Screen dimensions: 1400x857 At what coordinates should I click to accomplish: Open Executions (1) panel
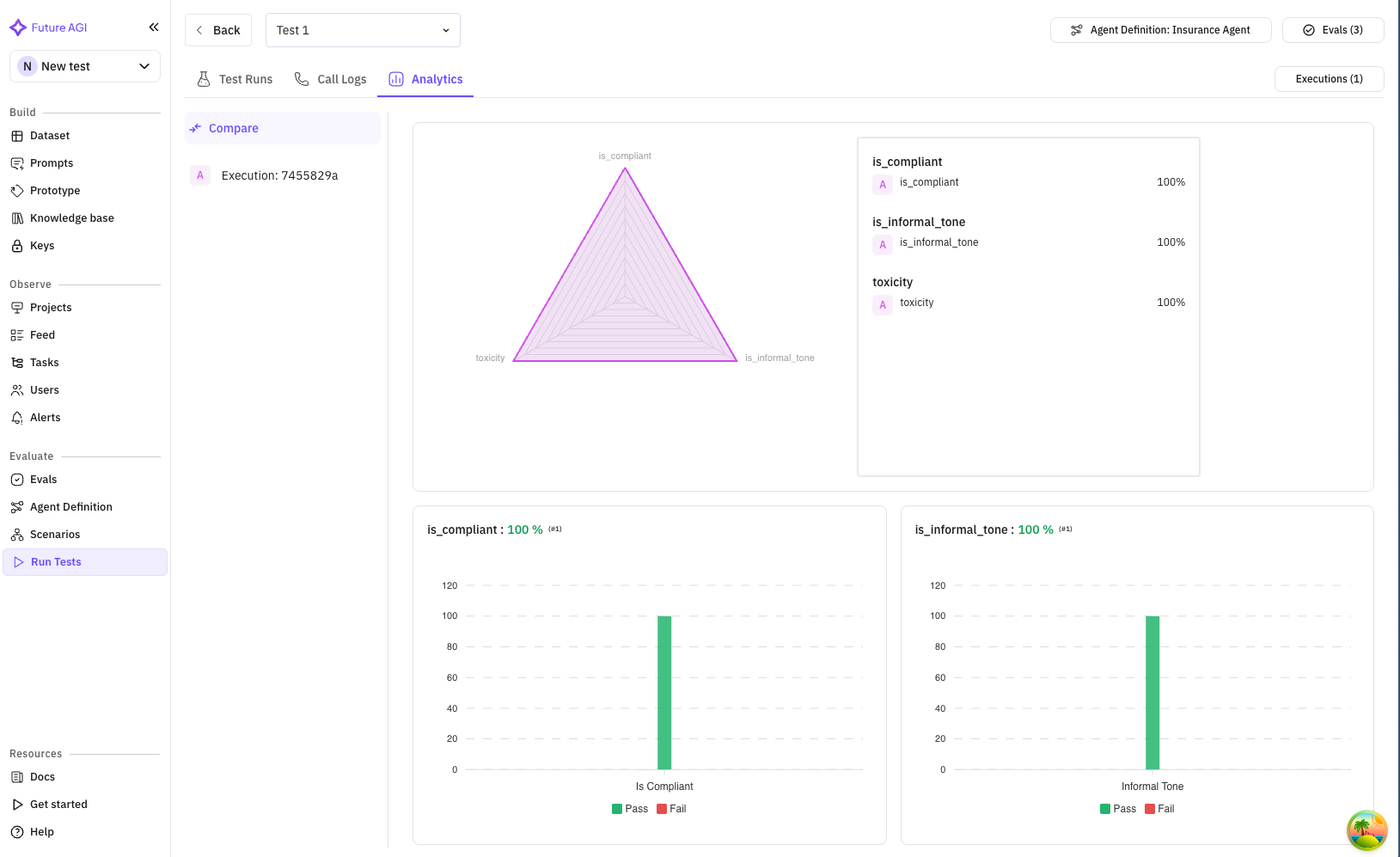(x=1329, y=78)
